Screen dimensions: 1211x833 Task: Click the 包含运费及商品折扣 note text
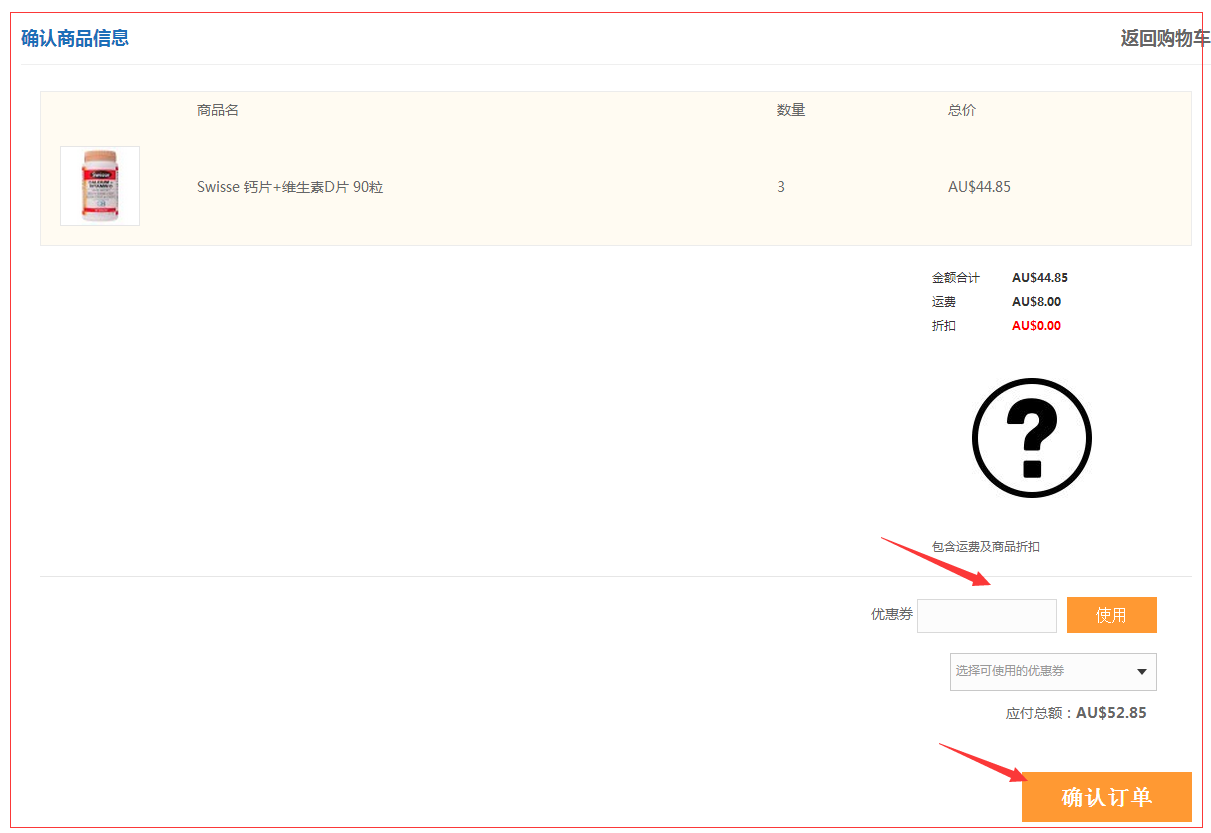[985, 547]
